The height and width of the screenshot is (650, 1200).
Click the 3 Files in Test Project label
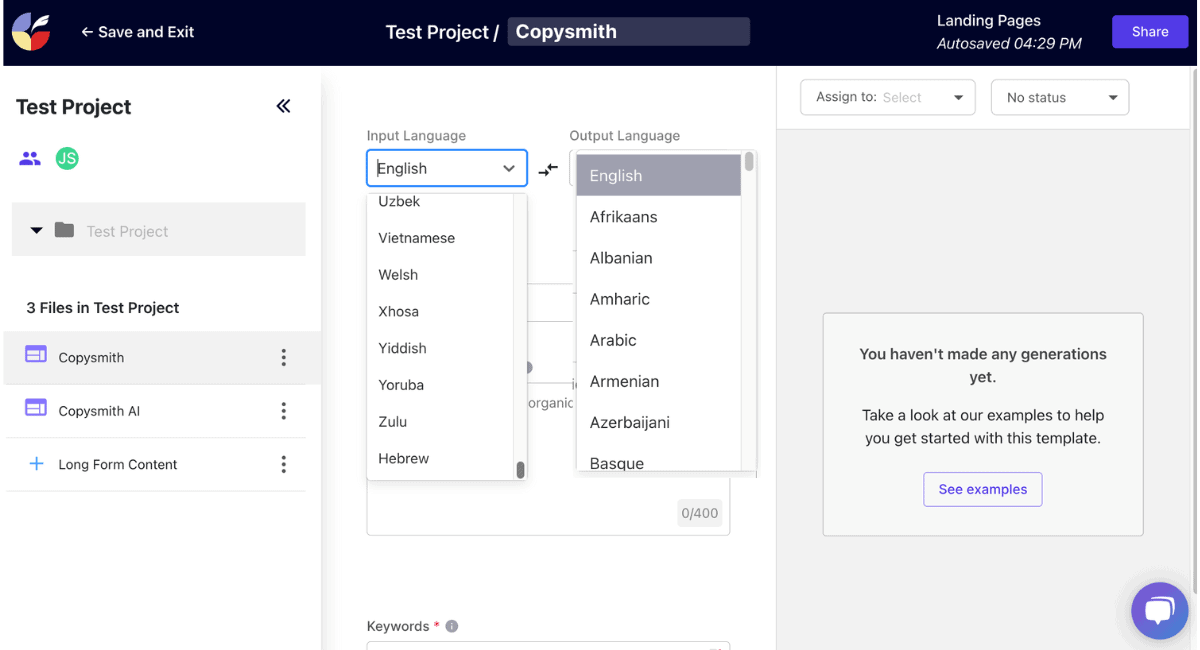click(103, 308)
